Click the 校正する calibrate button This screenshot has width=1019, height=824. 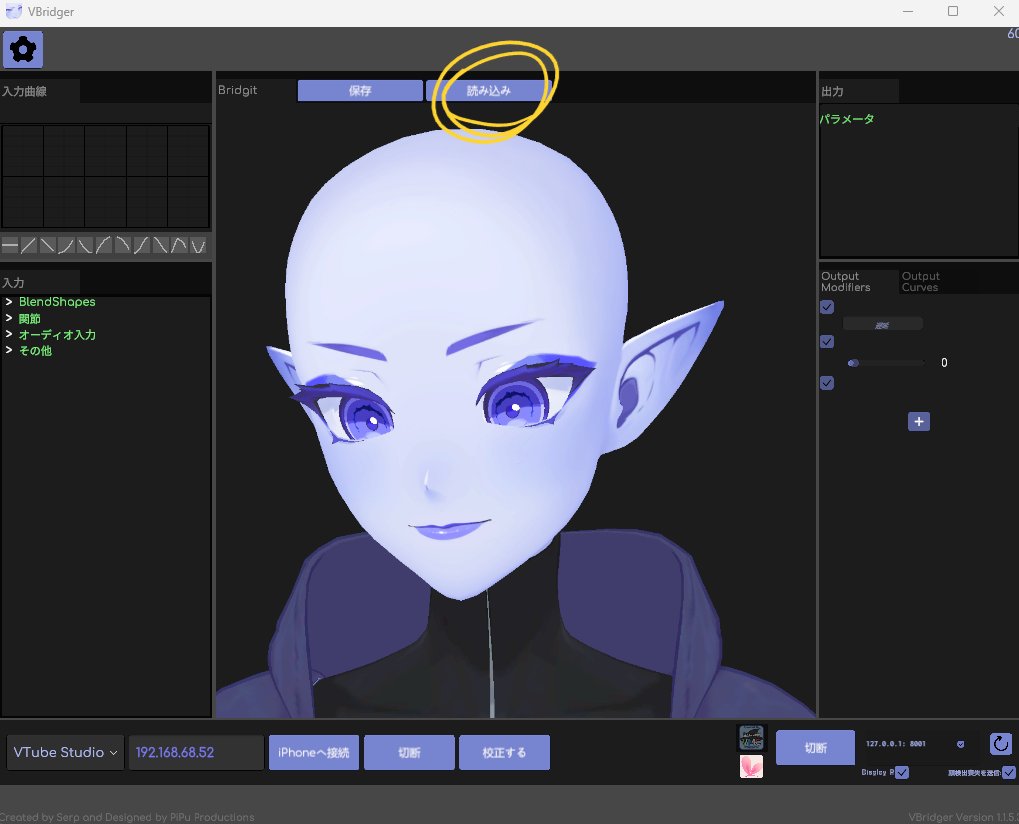coord(504,753)
